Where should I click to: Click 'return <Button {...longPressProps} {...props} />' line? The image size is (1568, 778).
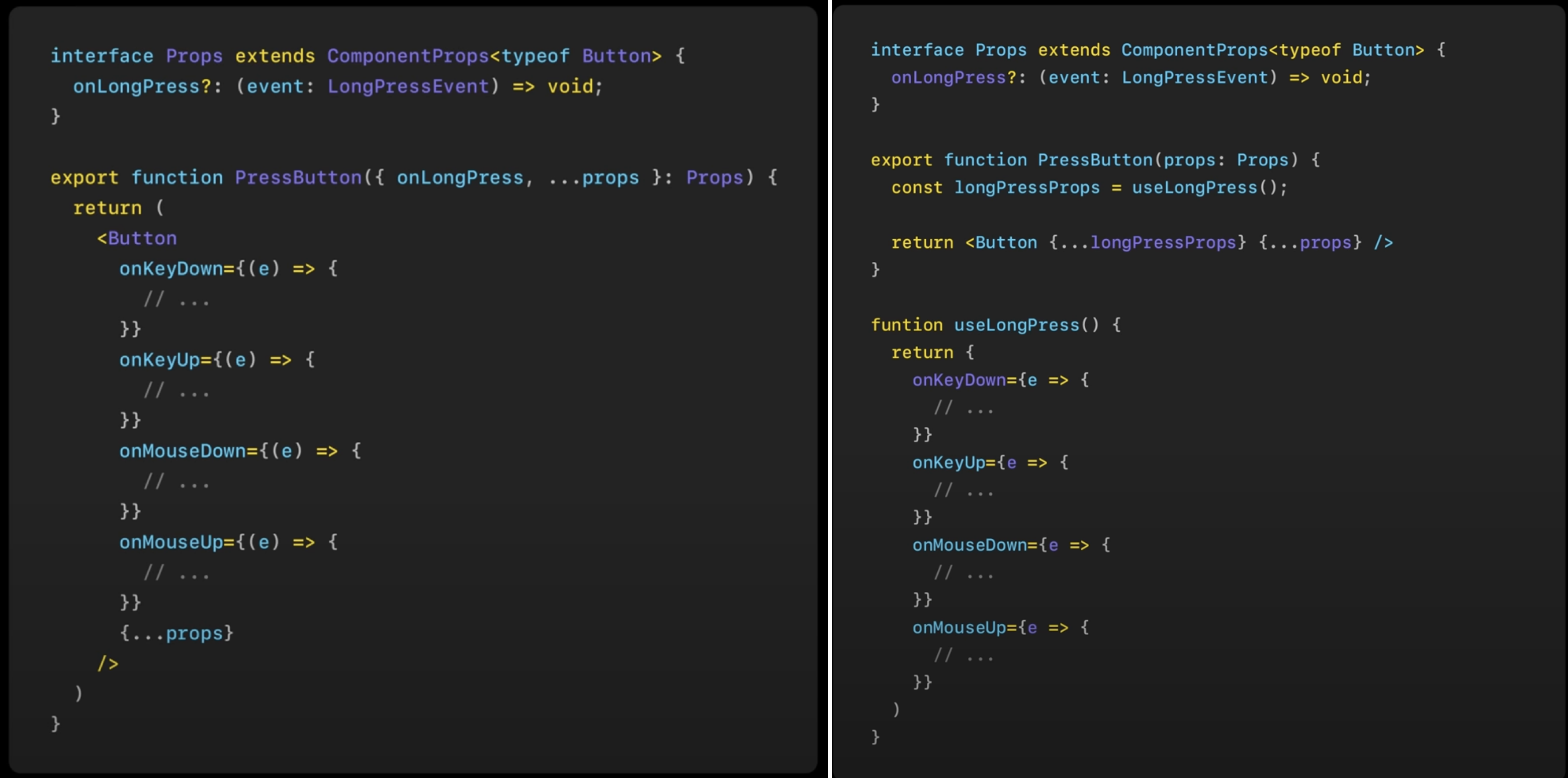point(1142,243)
